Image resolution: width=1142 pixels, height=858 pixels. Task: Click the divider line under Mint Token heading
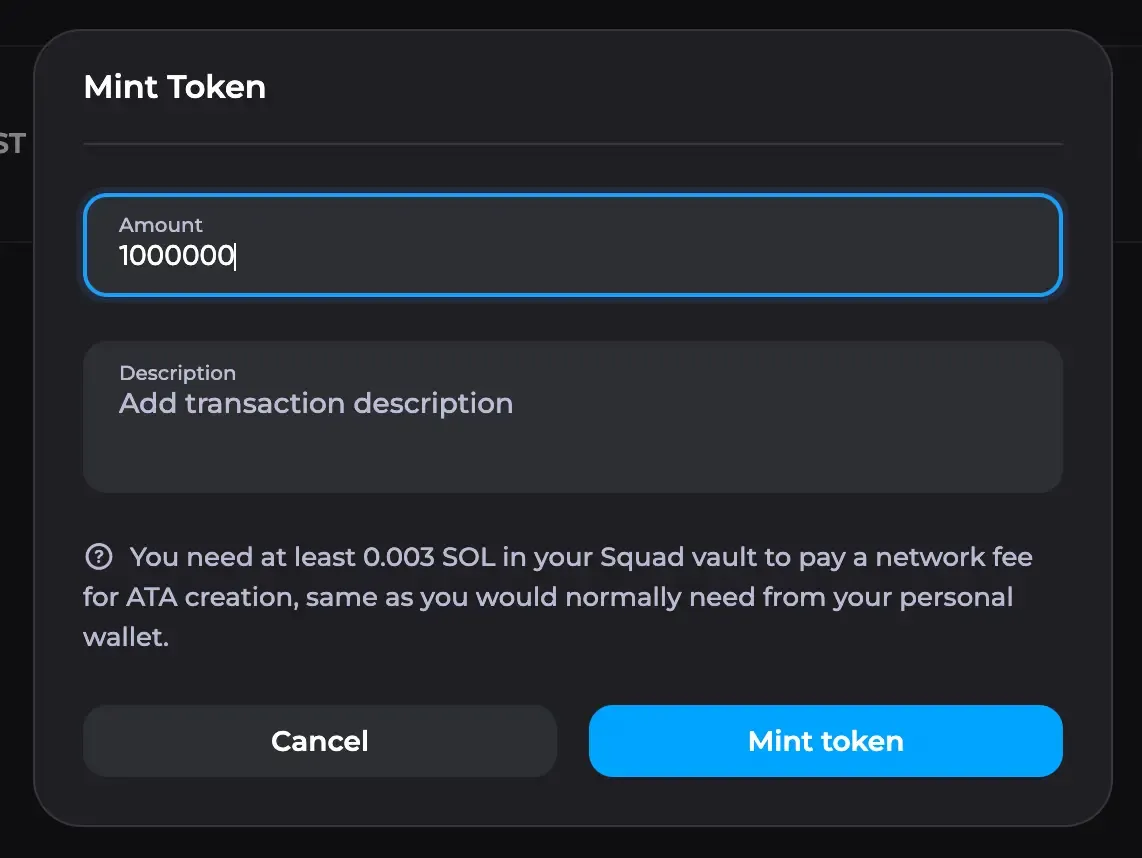(x=571, y=147)
